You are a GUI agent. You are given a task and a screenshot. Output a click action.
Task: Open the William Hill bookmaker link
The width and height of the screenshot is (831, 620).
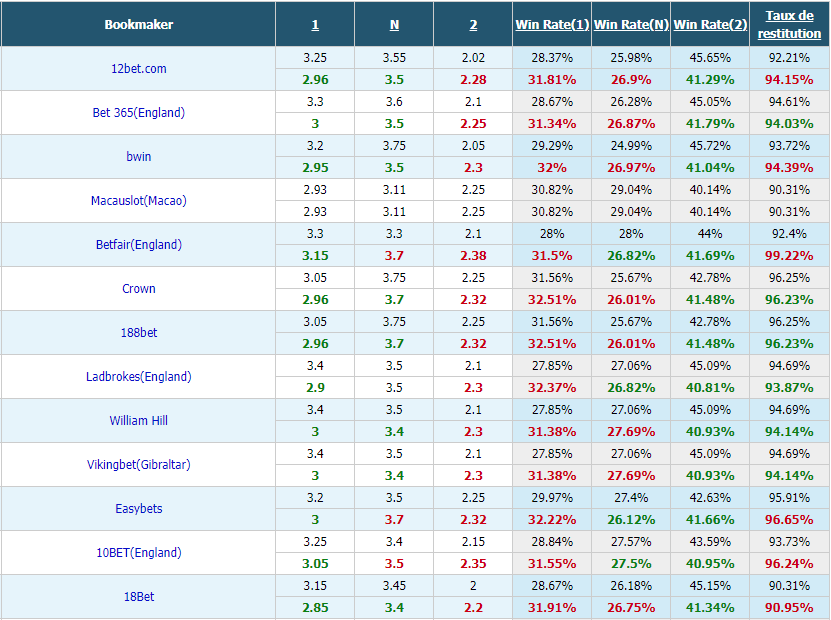138,420
